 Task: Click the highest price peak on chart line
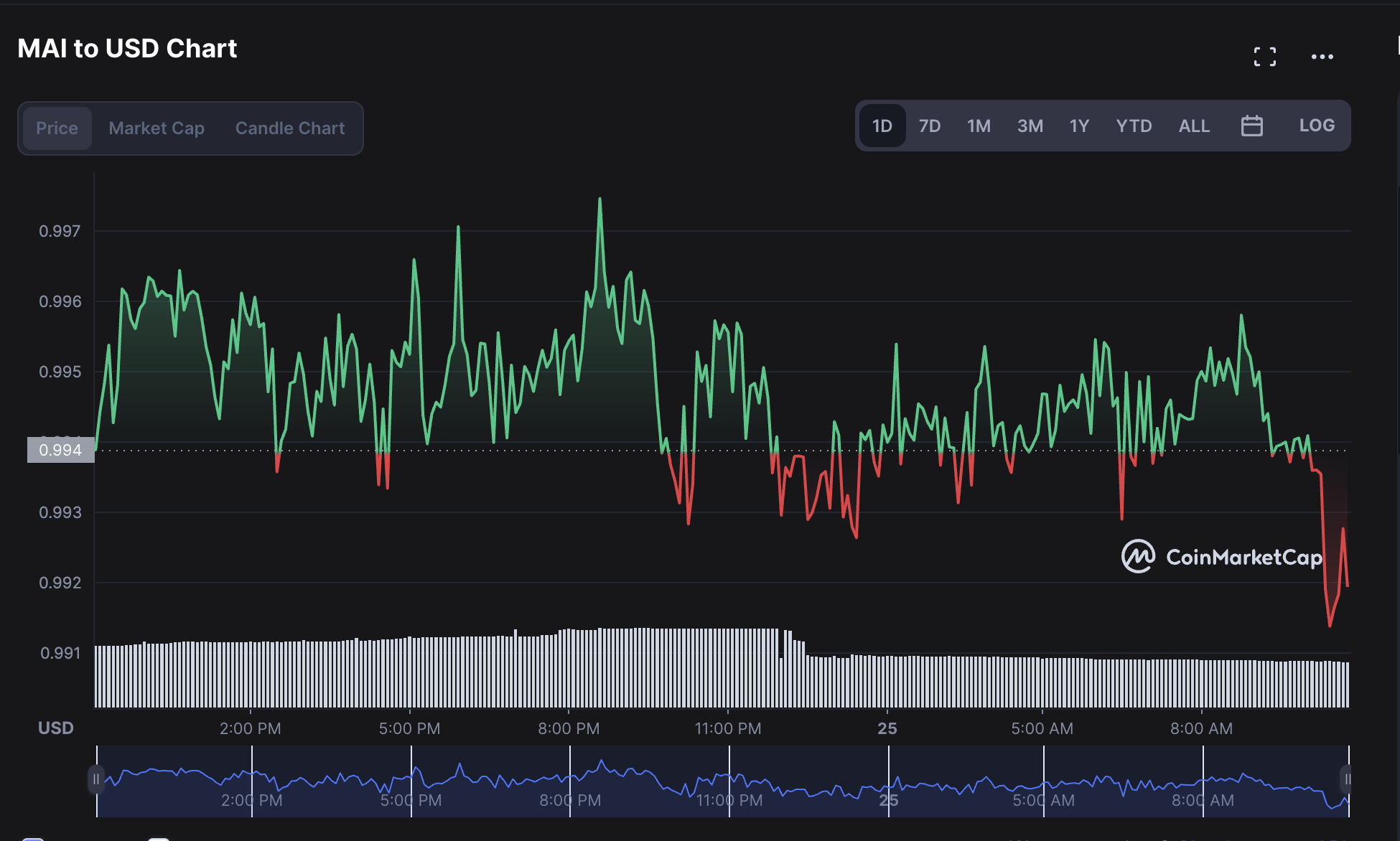click(599, 199)
